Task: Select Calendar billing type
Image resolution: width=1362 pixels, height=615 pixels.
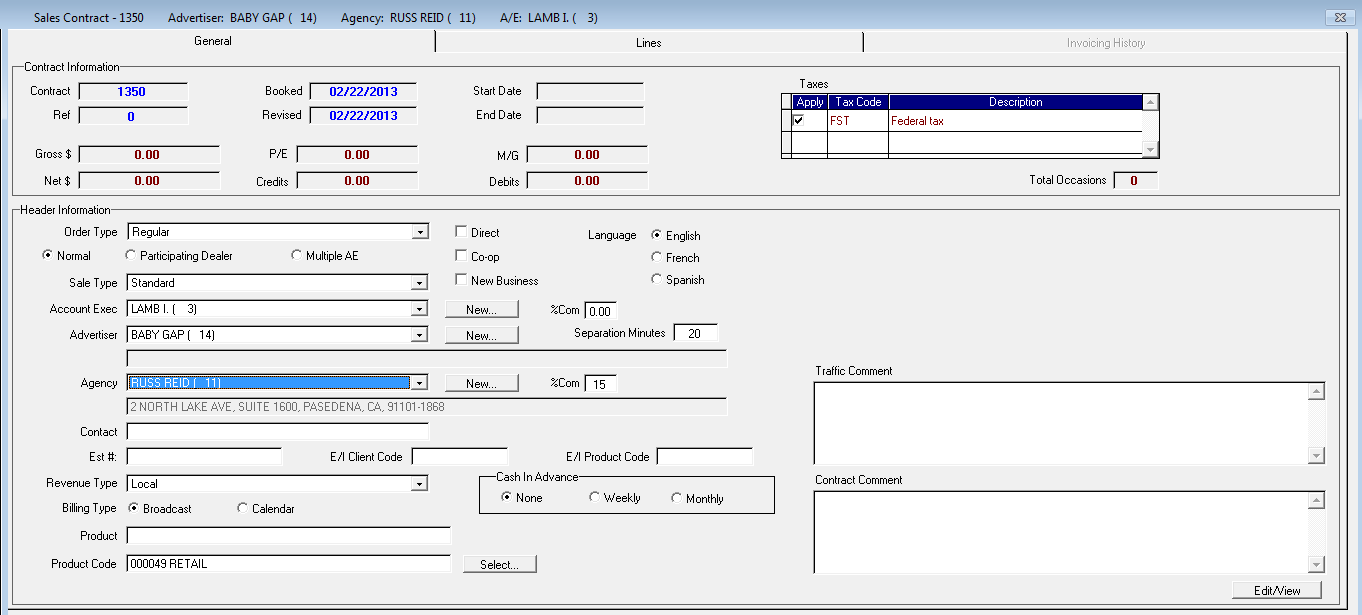Action: click(x=242, y=509)
